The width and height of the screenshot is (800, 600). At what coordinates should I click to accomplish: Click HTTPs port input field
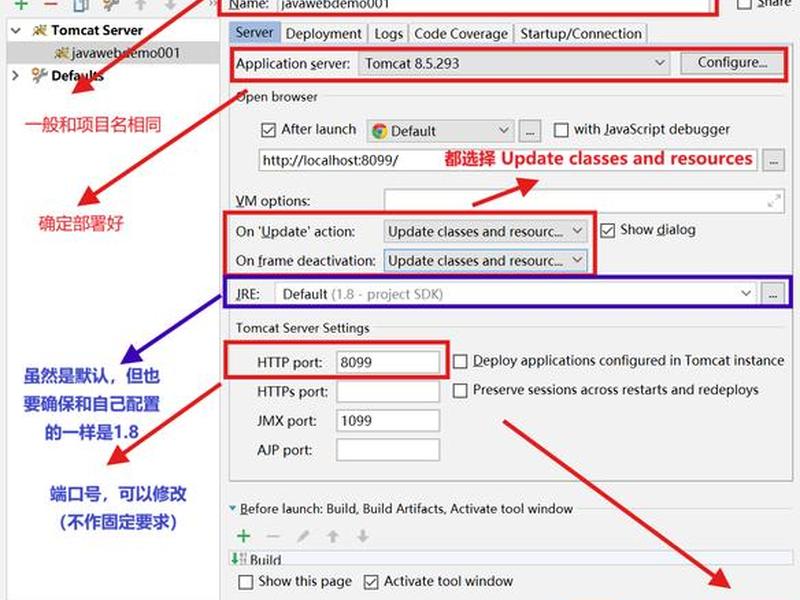coord(388,392)
